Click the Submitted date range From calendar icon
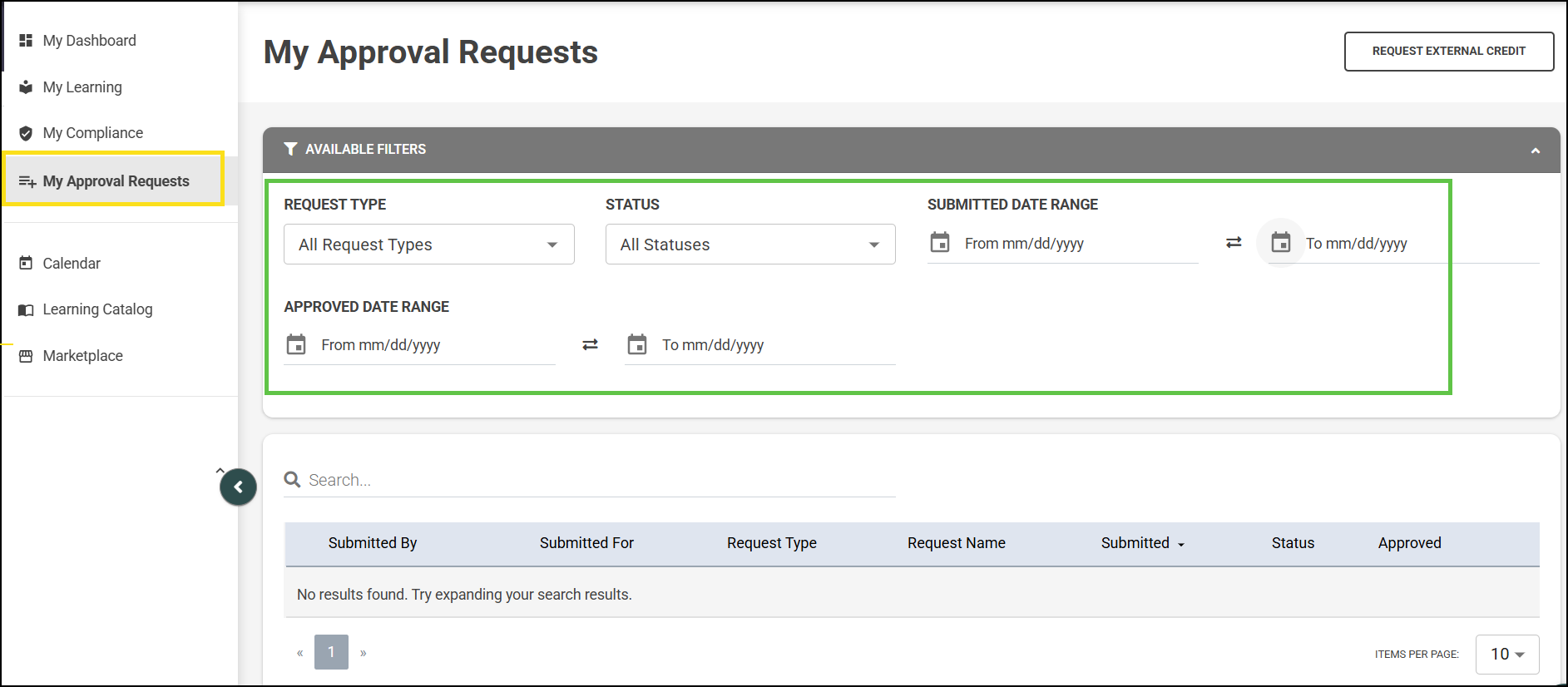This screenshot has width=1568, height=687. pyautogui.click(x=940, y=243)
